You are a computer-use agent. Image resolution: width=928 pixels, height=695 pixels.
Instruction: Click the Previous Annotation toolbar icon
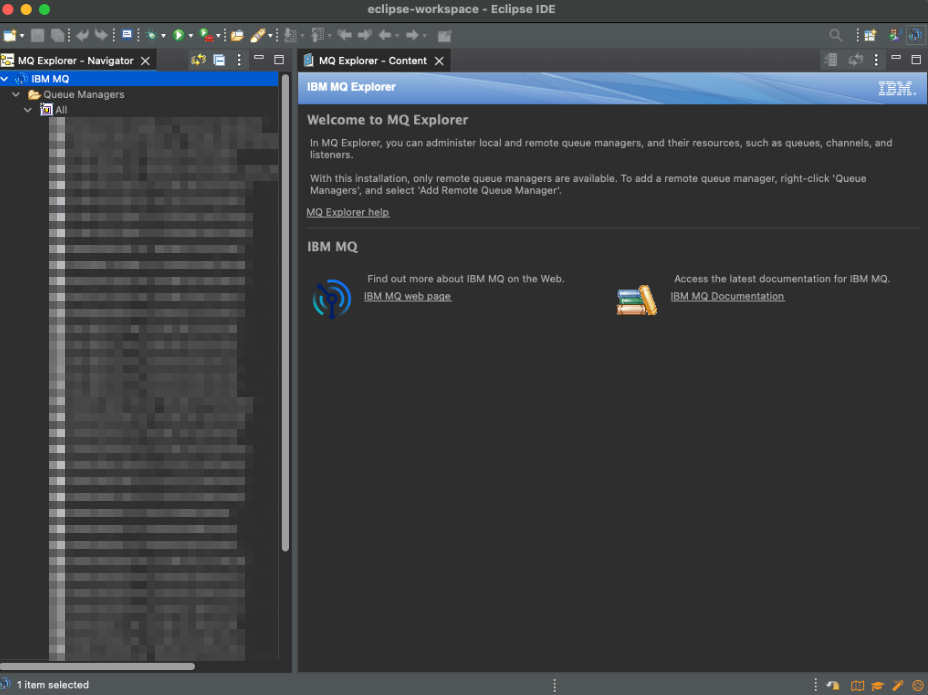pos(318,36)
